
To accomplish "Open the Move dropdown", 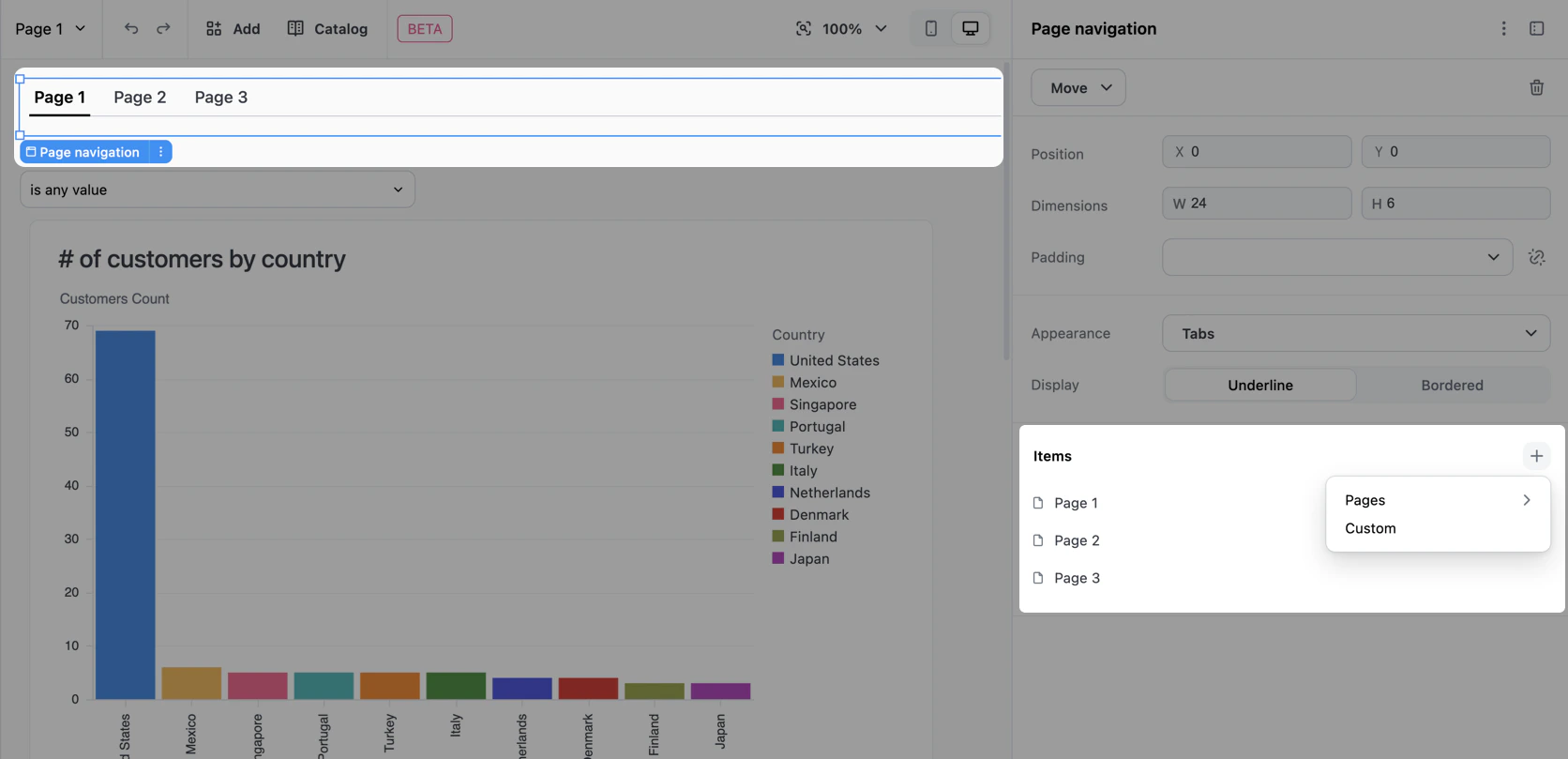I will pos(1078,87).
